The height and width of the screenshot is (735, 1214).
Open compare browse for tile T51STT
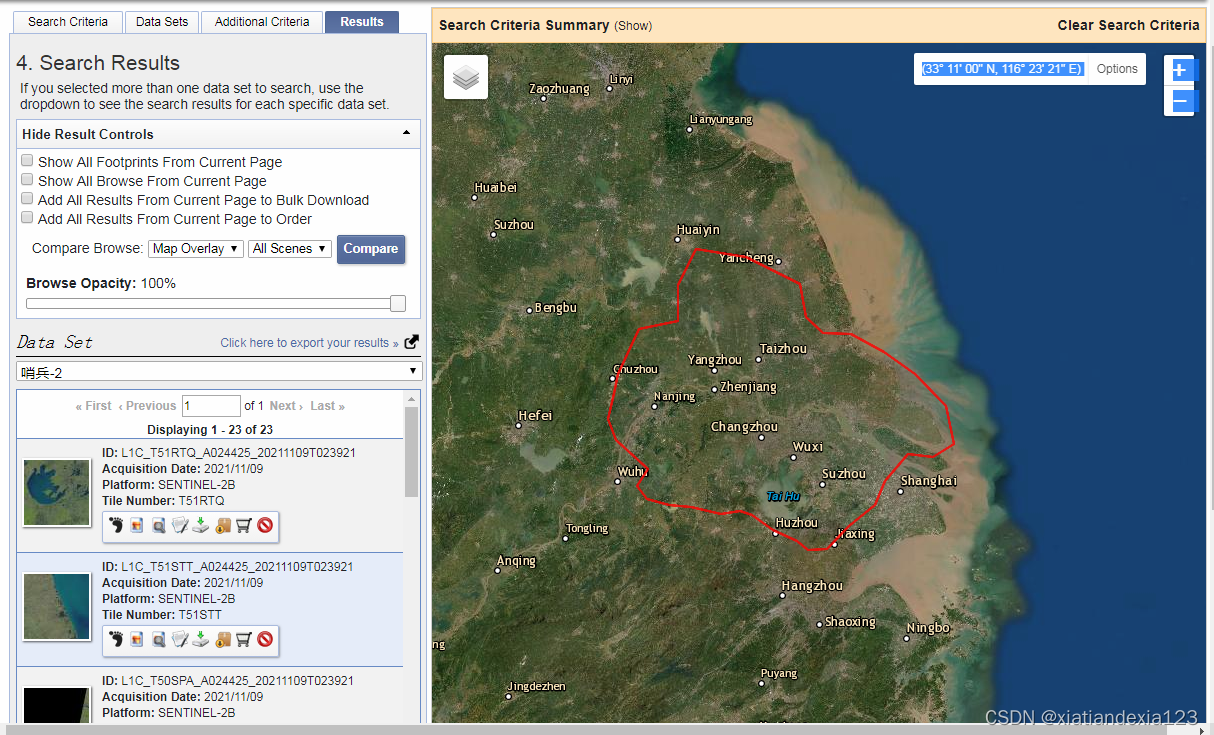click(x=158, y=639)
